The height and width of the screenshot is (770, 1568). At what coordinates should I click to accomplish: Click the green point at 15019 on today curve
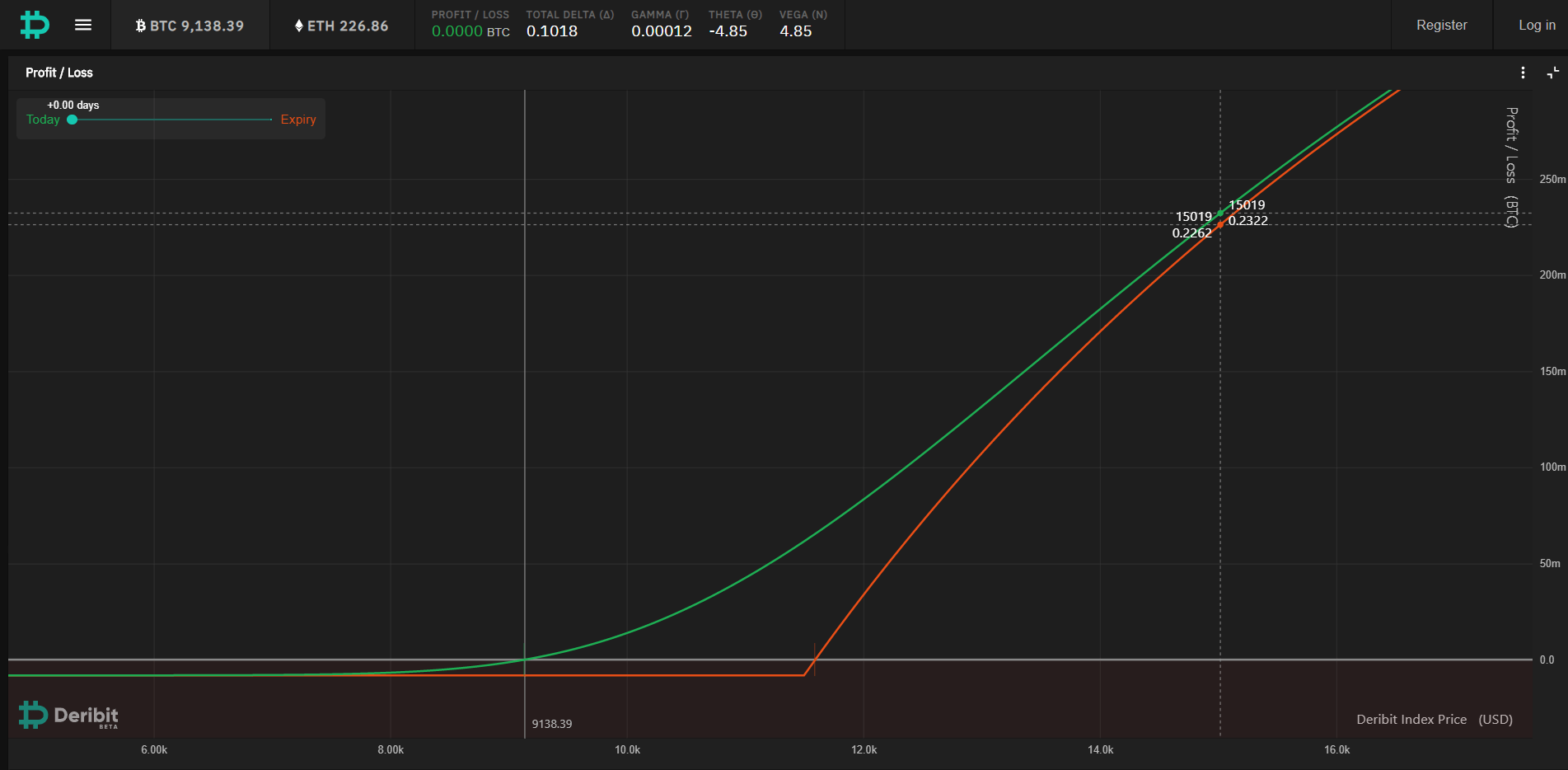pyautogui.click(x=1220, y=214)
